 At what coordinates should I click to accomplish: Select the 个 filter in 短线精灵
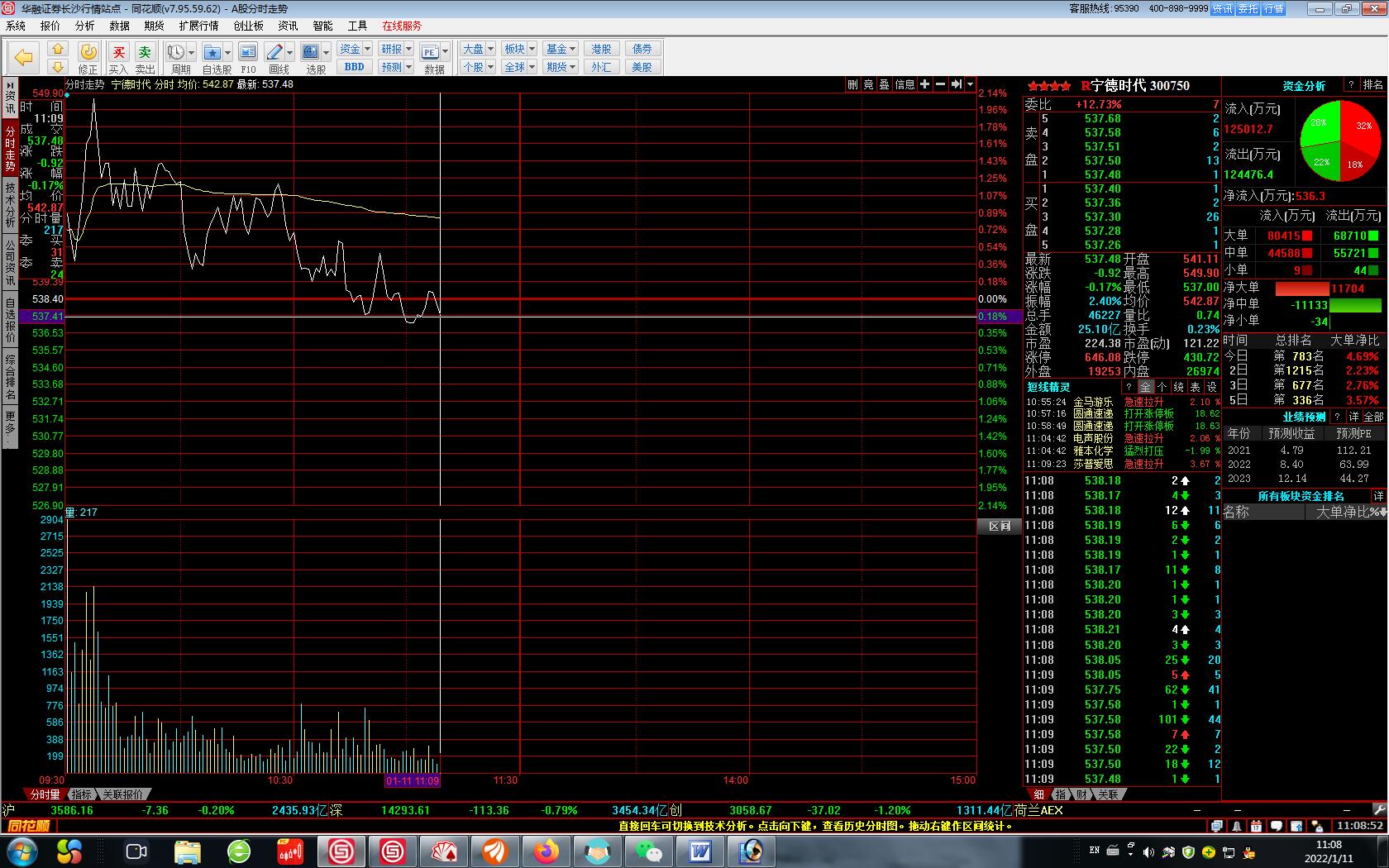1162,387
